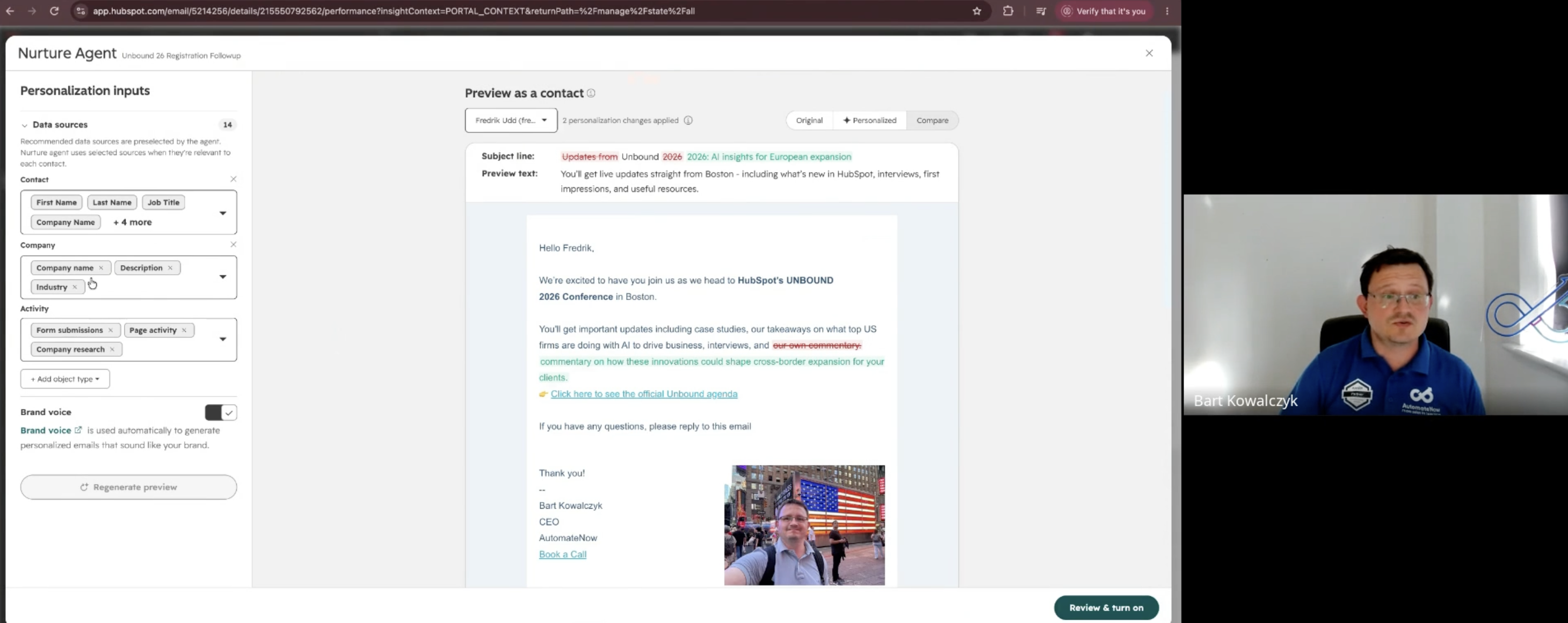Open site information icon in address bar
Image resolution: width=1568 pixels, height=623 pixels.
pos(81,11)
